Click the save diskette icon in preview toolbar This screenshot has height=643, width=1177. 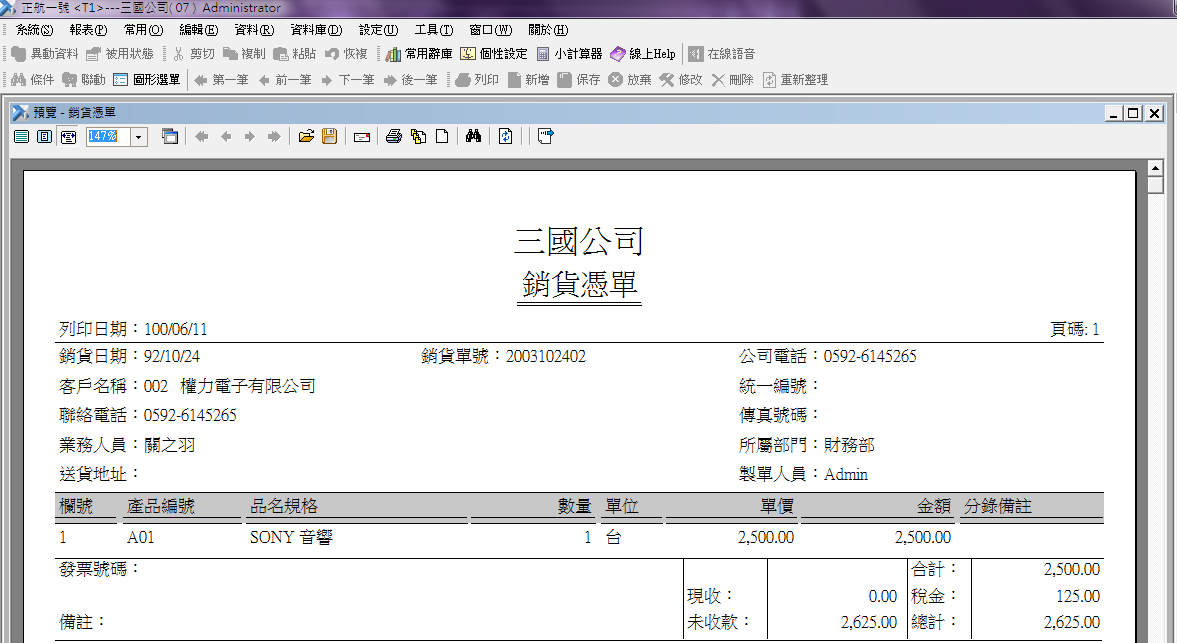tap(329, 137)
